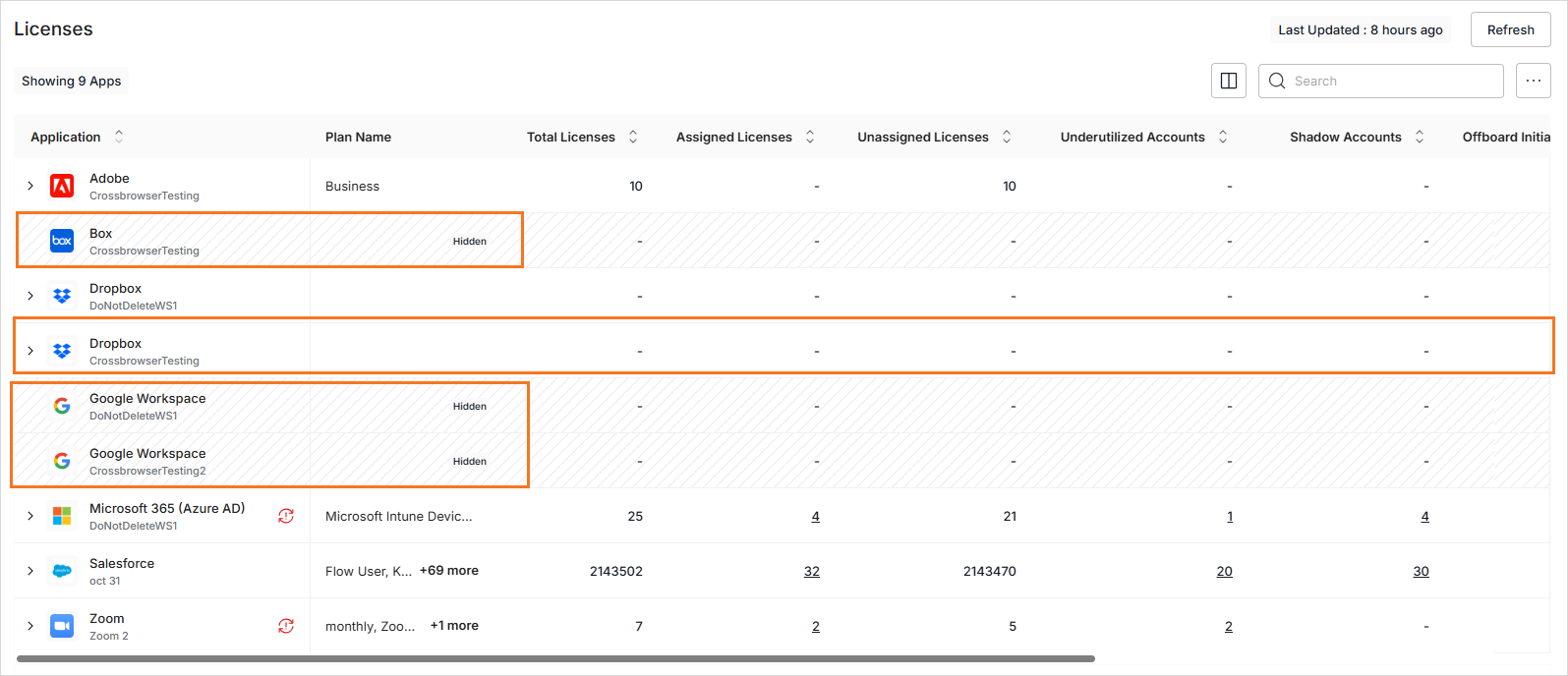Click the Licenses page title
Viewport: 1568px width, 676px height.
pyautogui.click(x=53, y=29)
